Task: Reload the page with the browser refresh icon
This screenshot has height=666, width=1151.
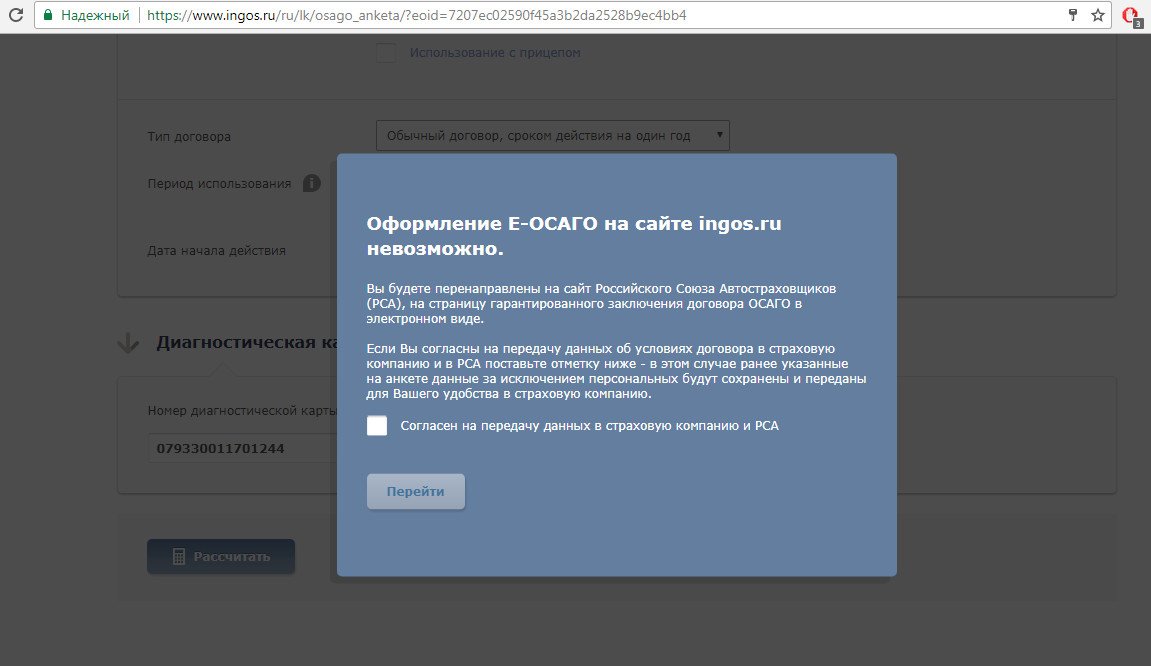Action: 15,15
